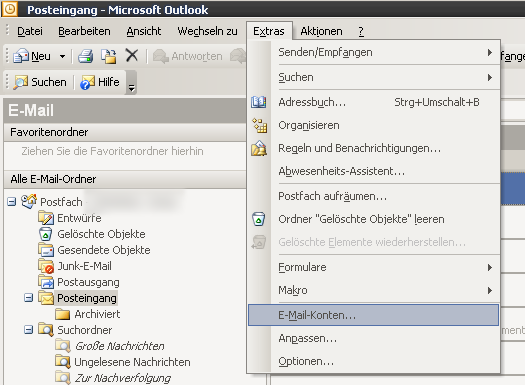Click the E-Mail pane title

(x=31, y=110)
